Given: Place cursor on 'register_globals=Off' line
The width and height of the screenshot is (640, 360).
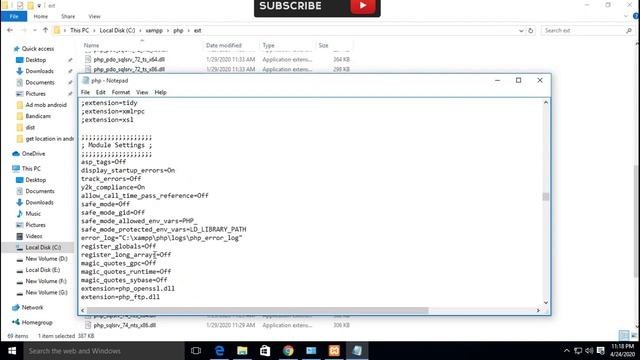Looking at the screenshot, I should (118, 246).
